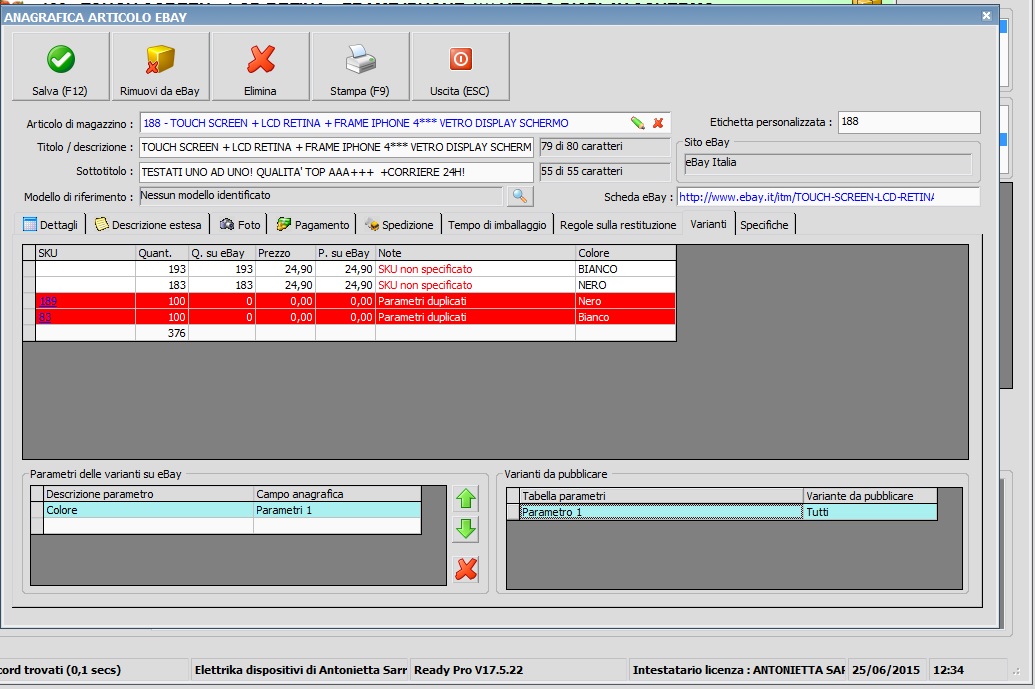
Task: Click SKU non specificato note in BIANCO row
Action: tap(475, 269)
